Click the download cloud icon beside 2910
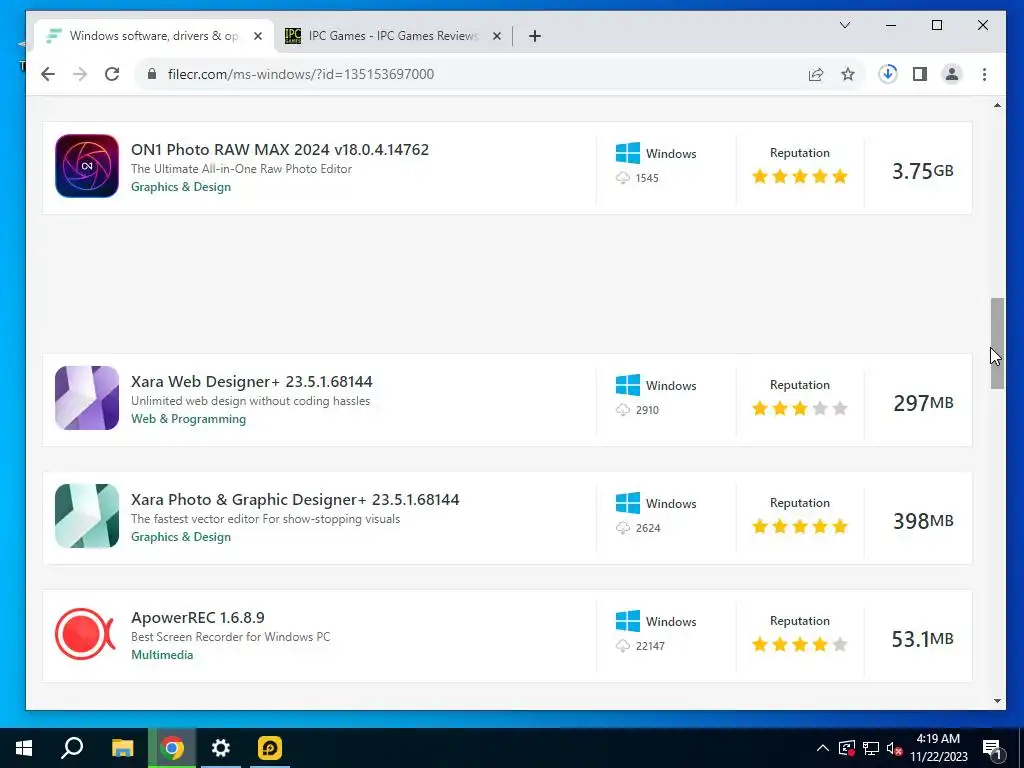 [623, 409]
